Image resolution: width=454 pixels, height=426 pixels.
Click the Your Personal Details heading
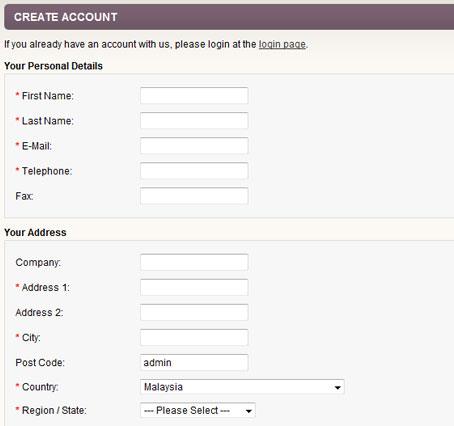click(x=53, y=66)
